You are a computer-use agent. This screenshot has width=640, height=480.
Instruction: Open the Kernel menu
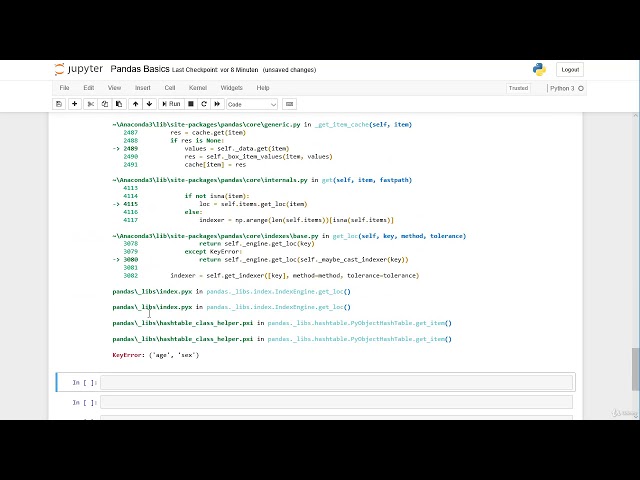pyautogui.click(x=197, y=88)
